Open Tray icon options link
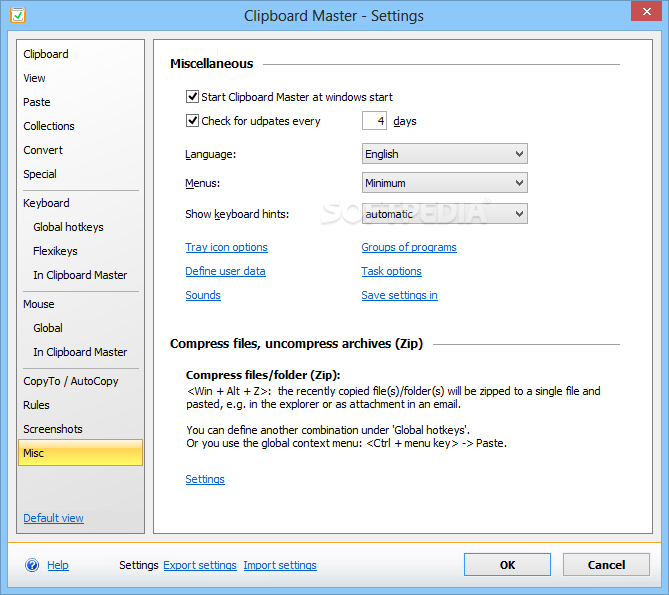The height and width of the screenshot is (595, 669). tap(226, 247)
